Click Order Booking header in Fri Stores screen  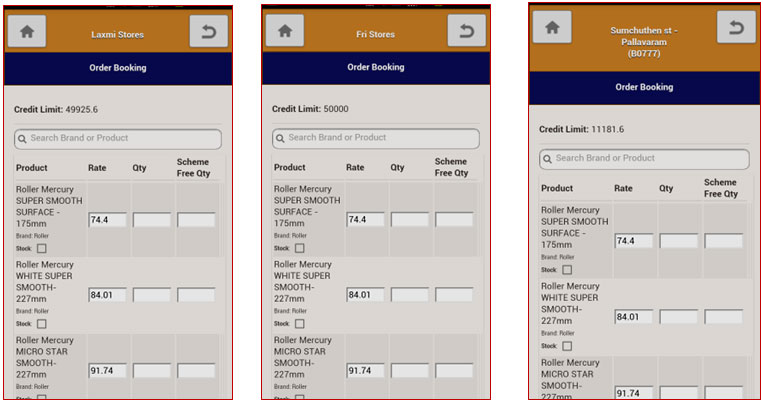coord(376,67)
